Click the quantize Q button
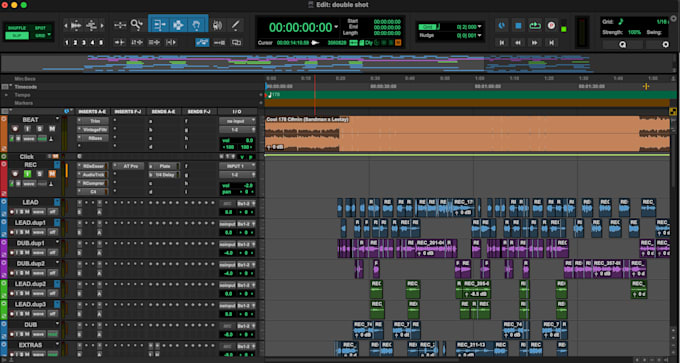This screenshot has width=680, height=363. click(x=622, y=44)
